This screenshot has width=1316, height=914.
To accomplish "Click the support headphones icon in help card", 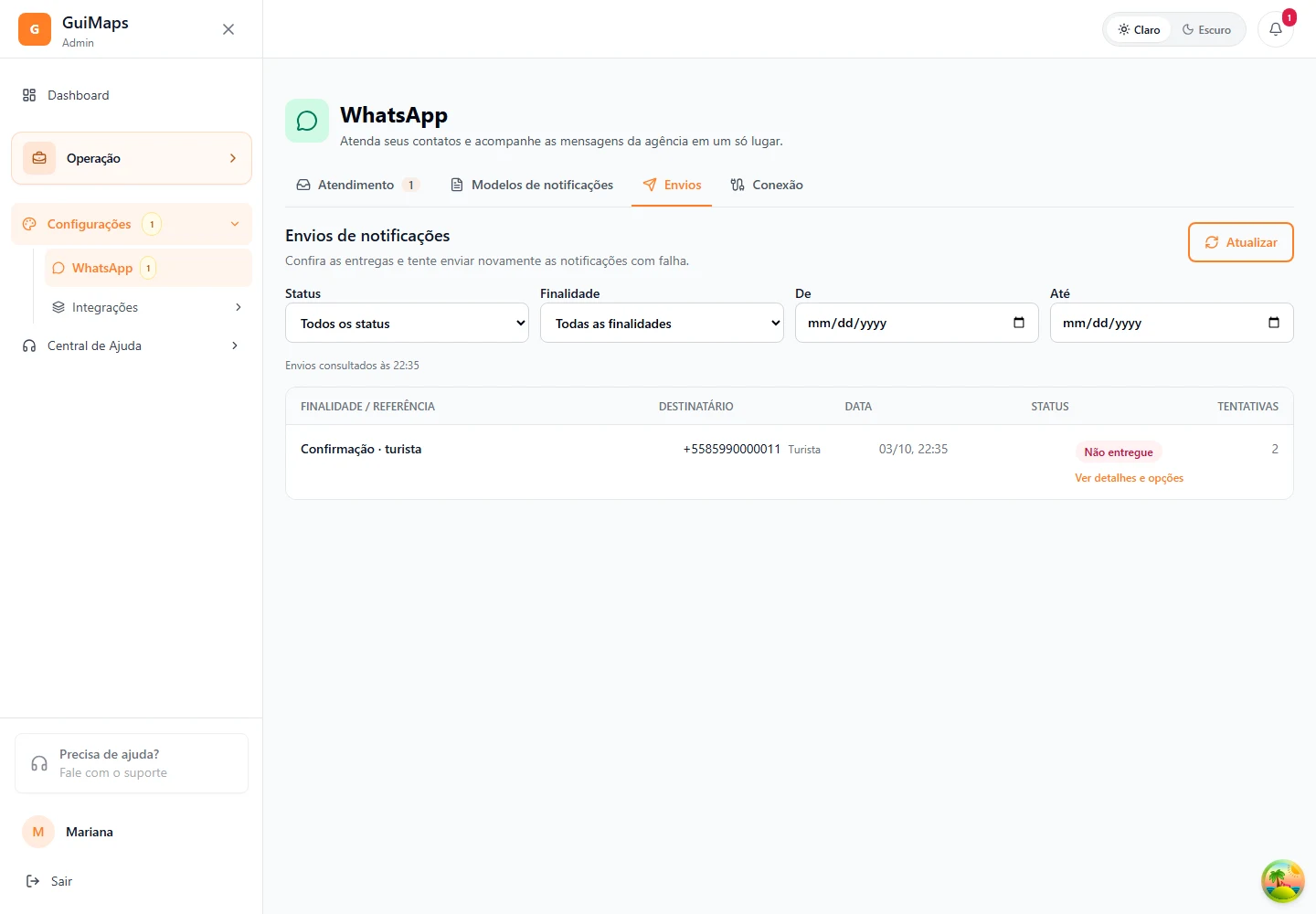I will coord(39,763).
